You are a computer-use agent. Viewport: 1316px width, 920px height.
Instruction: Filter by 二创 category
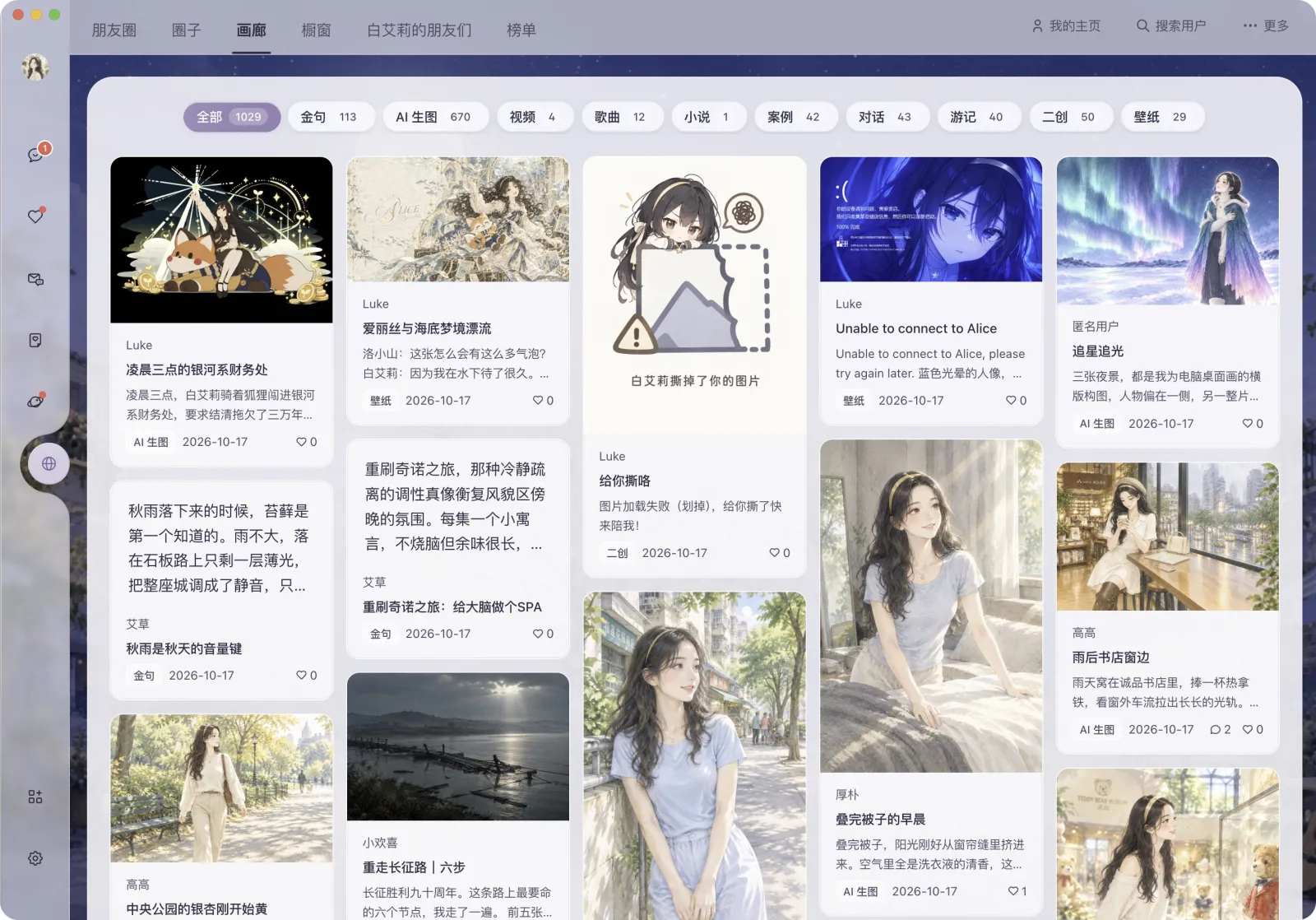pos(1071,117)
